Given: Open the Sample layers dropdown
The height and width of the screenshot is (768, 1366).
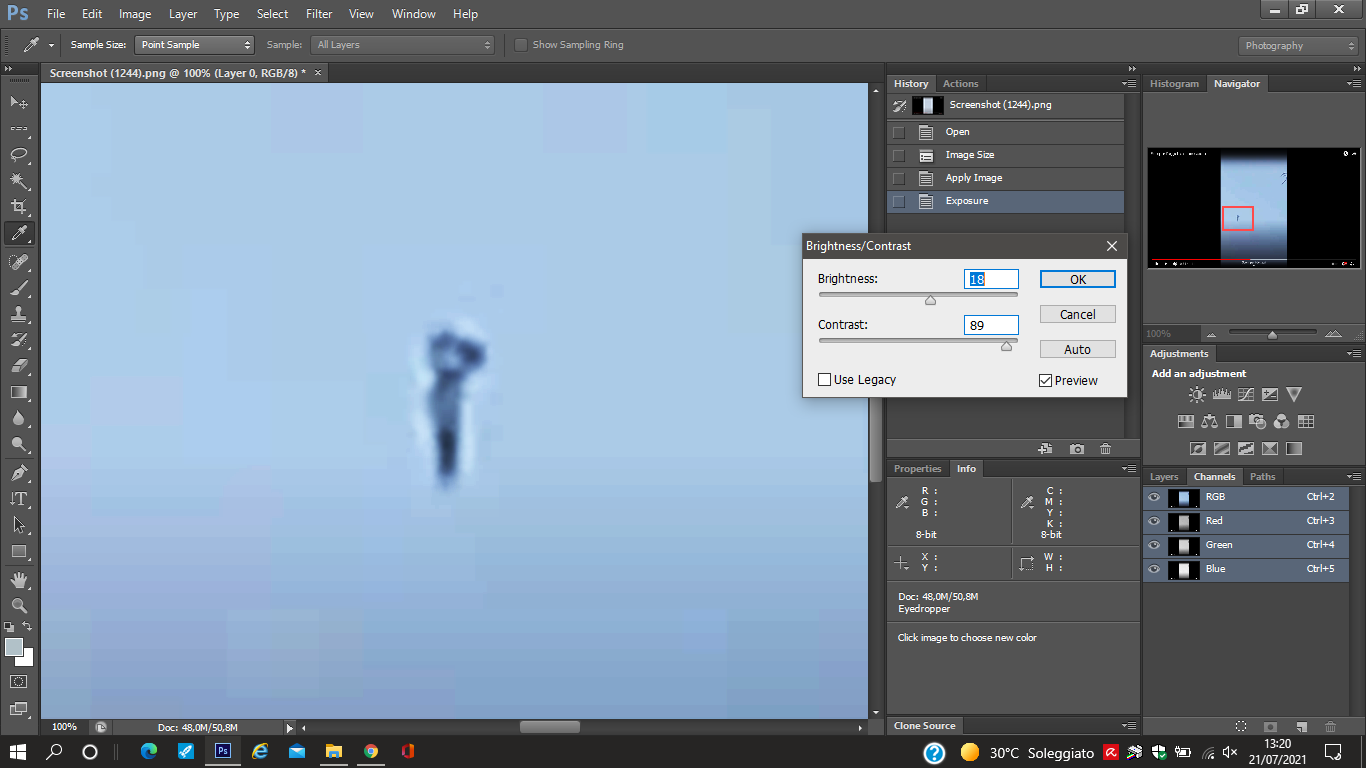Looking at the screenshot, I should click(403, 45).
